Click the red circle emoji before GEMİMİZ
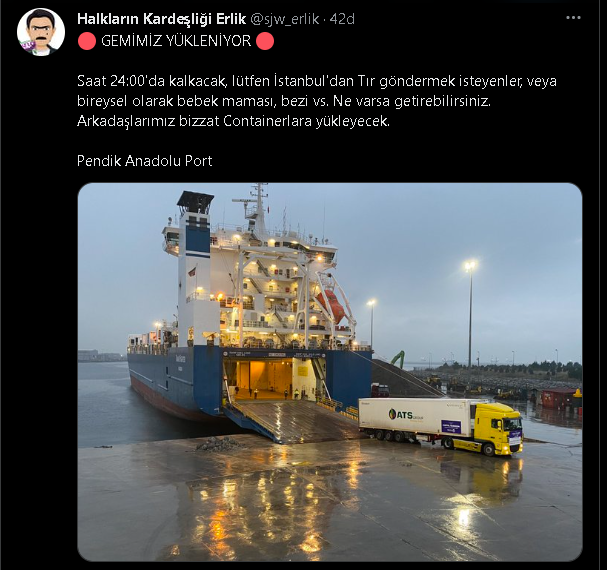This screenshot has height=570, width=607. pyautogui.click(x=87, y=41)
